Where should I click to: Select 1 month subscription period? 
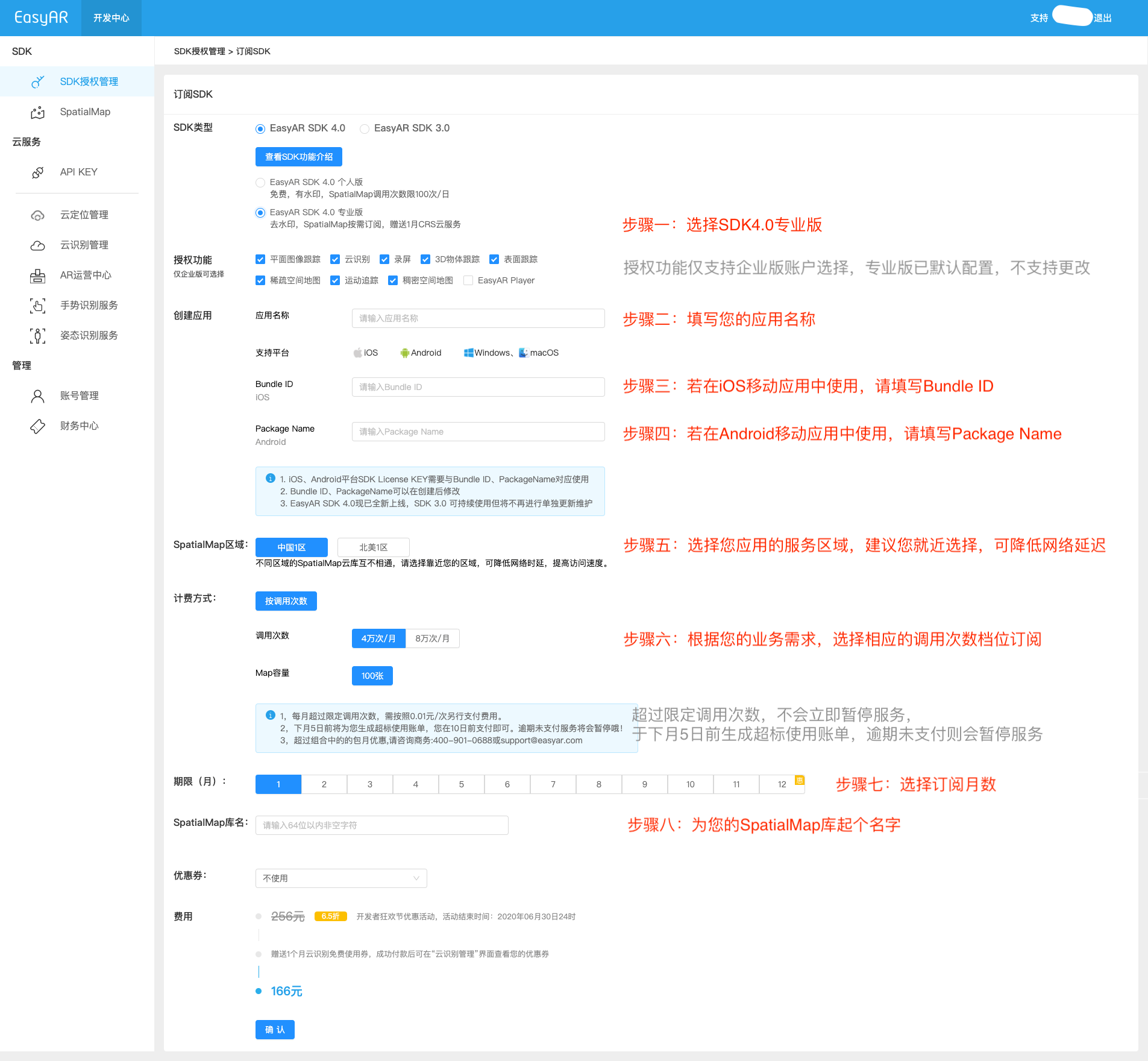(278, 784)
